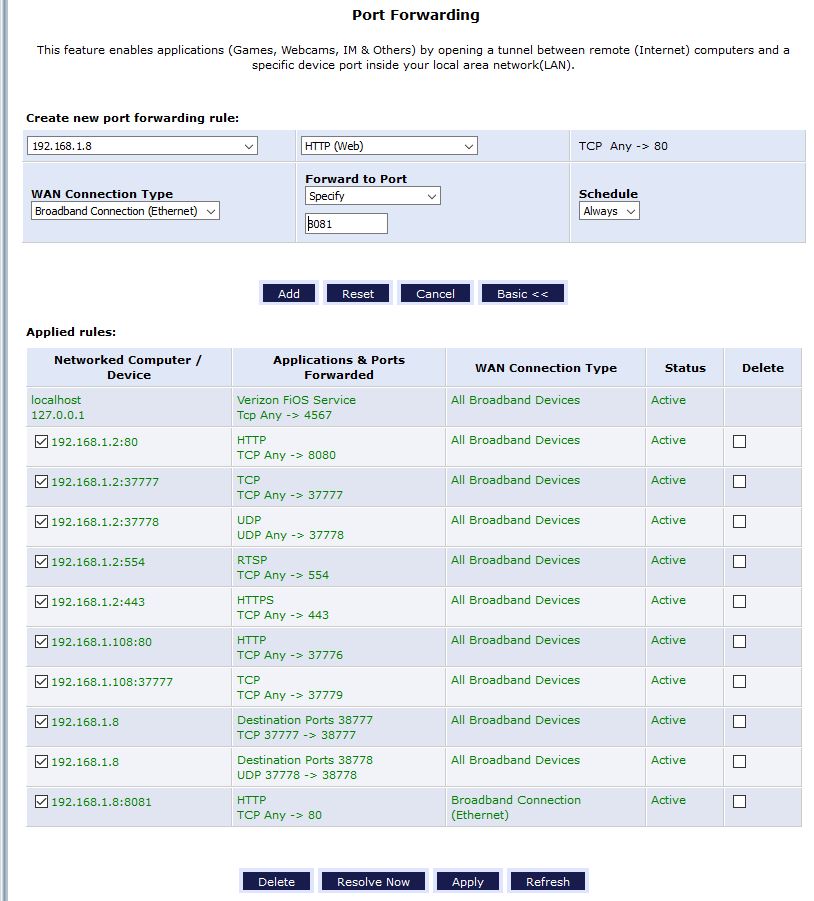Click the Apply button

(x=468, y=881)
